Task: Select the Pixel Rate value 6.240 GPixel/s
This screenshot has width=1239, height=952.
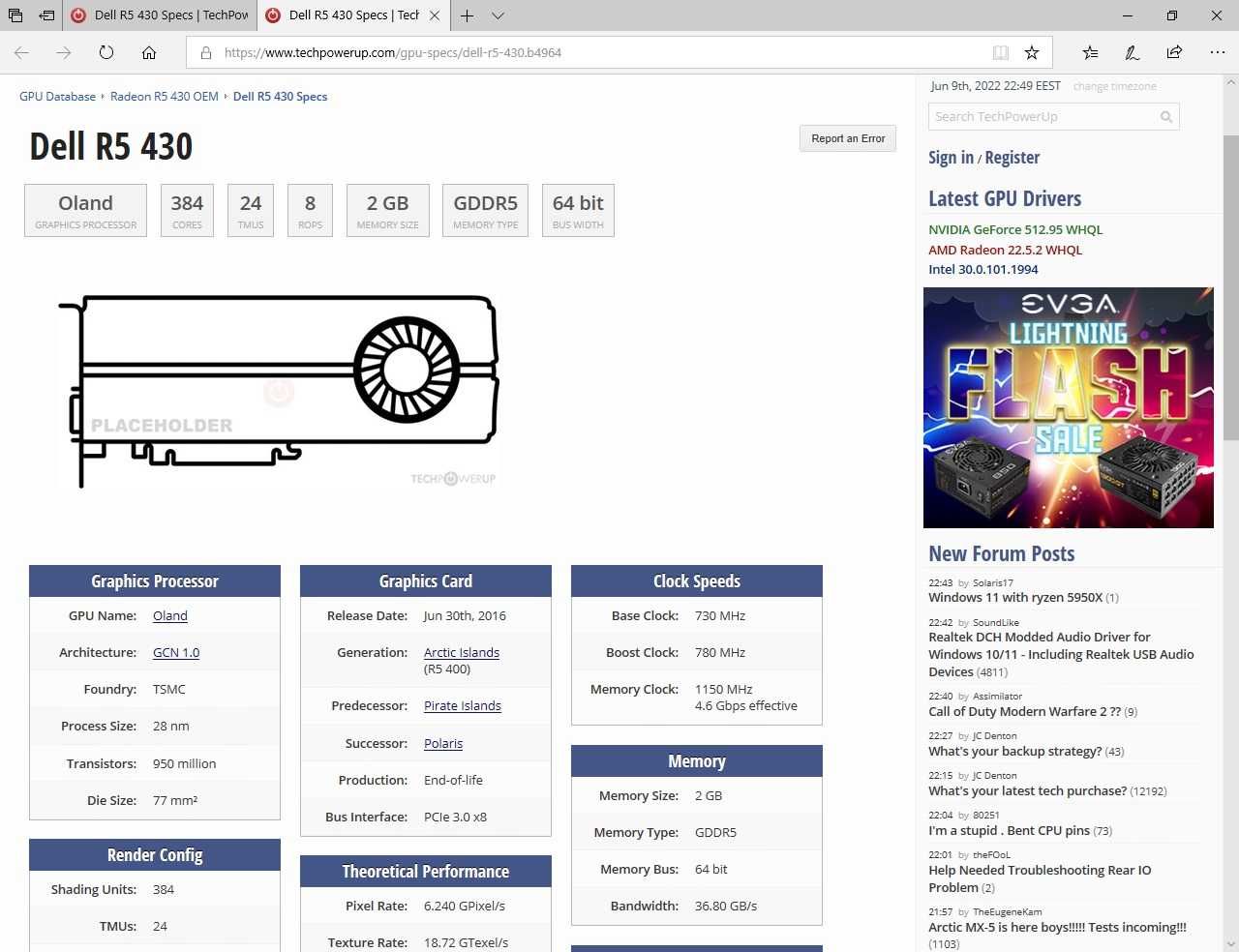Action: (x=465, y=907)
